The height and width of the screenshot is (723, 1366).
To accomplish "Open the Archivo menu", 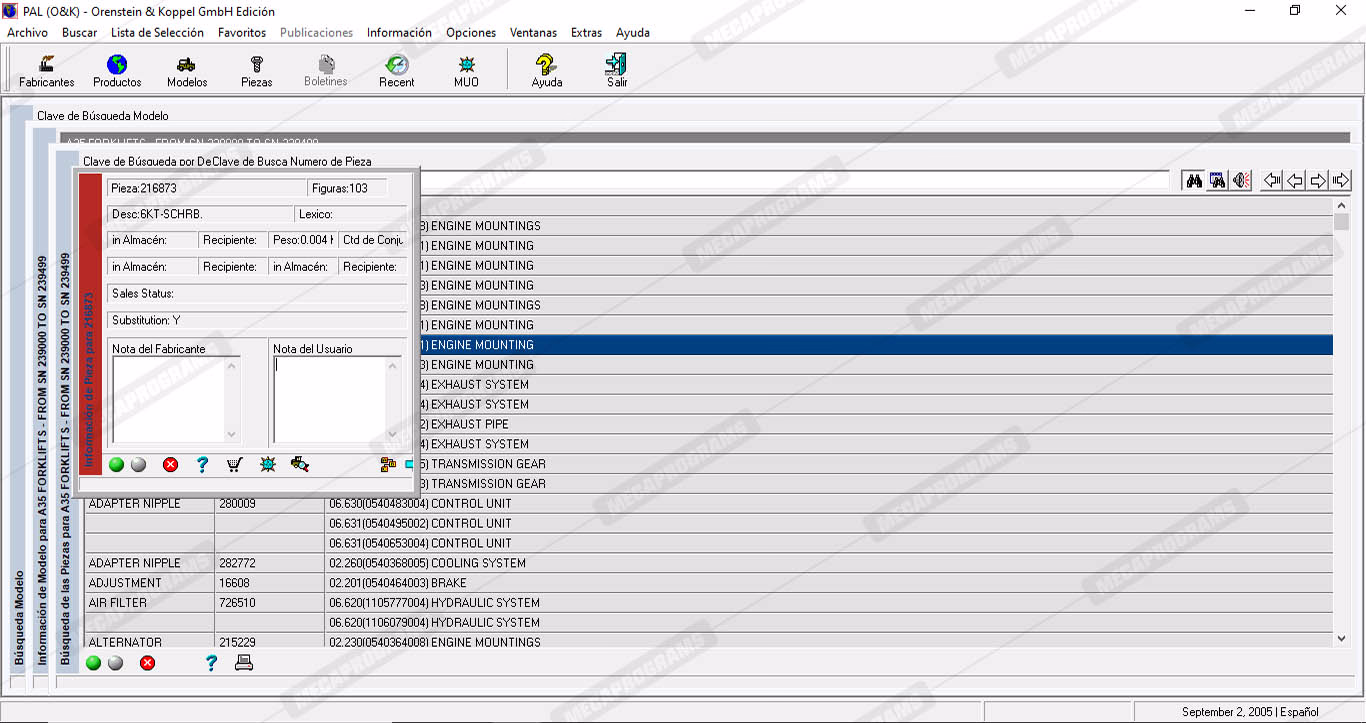I will click(27, 32).
